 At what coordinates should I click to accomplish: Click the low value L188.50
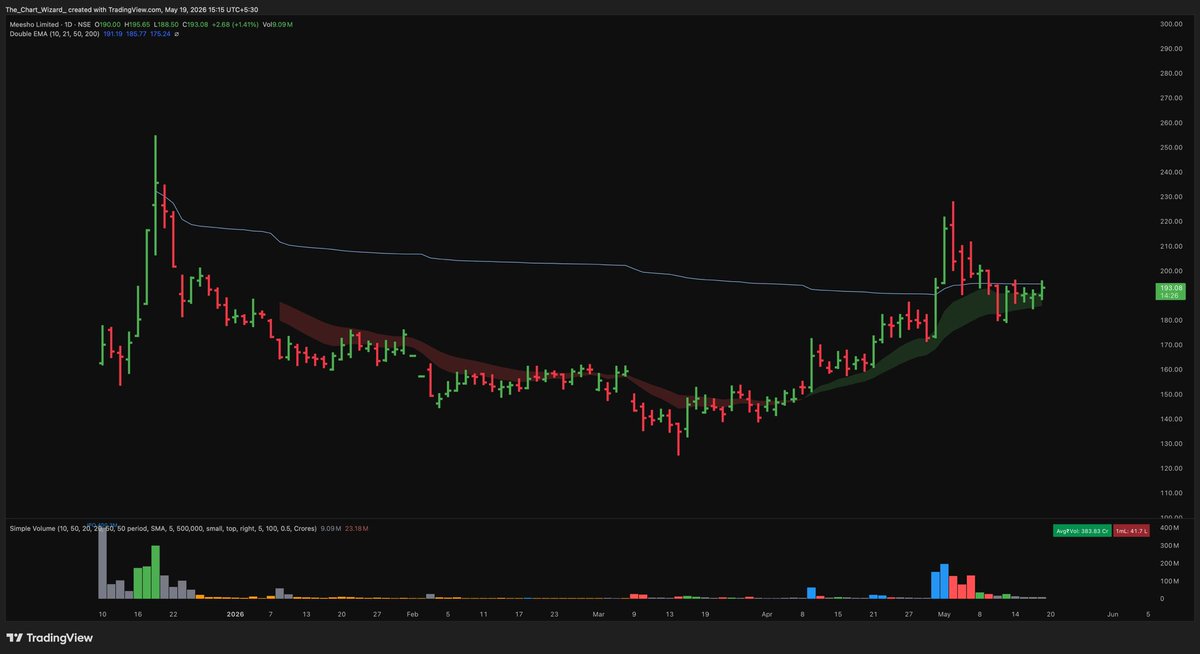point(166,24)
